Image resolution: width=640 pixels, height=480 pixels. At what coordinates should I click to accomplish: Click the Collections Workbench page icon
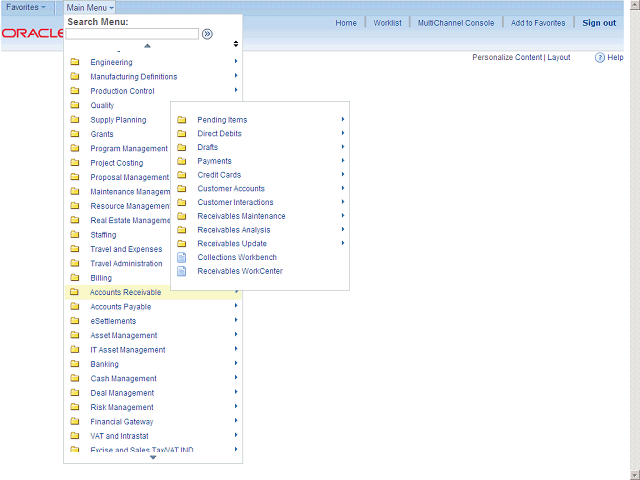point(182,257)
